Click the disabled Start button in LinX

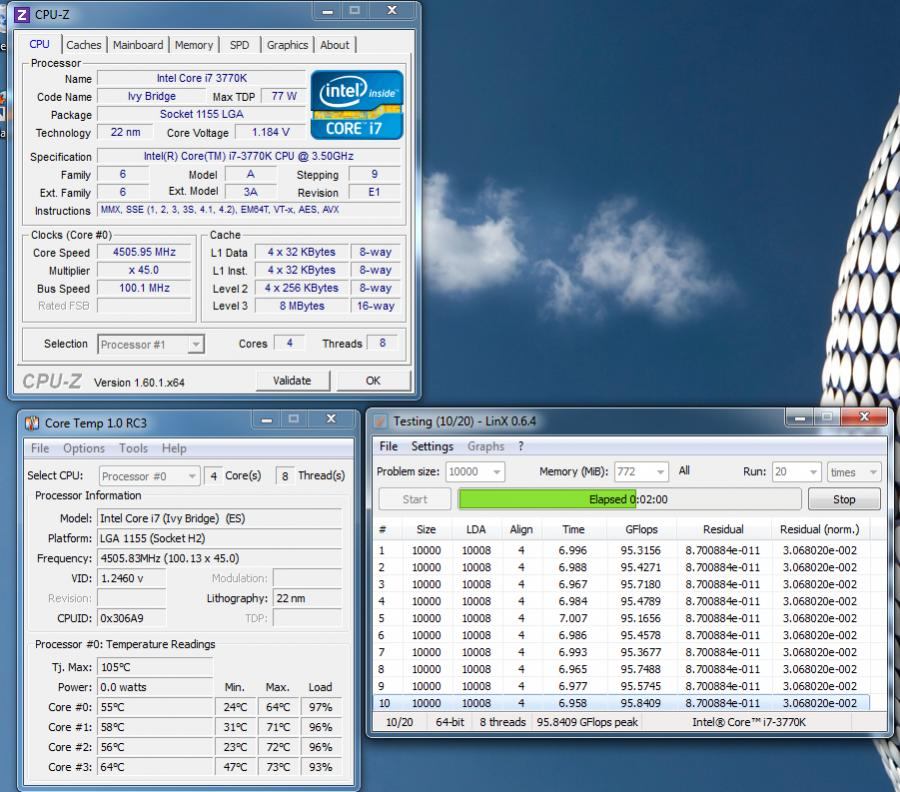(x=414, y=499)
